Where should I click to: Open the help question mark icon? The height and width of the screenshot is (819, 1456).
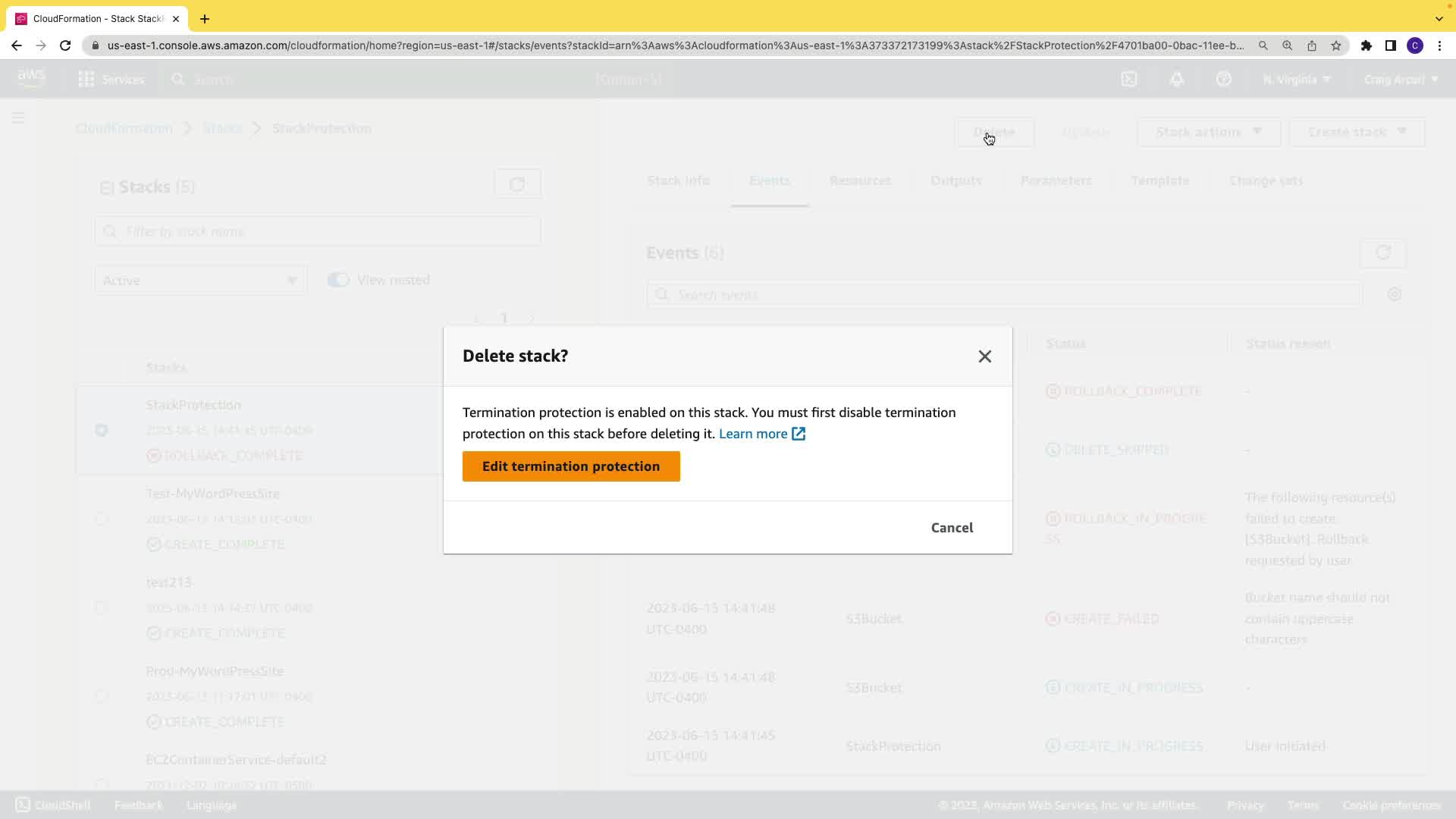click(x=1223, y=79)
